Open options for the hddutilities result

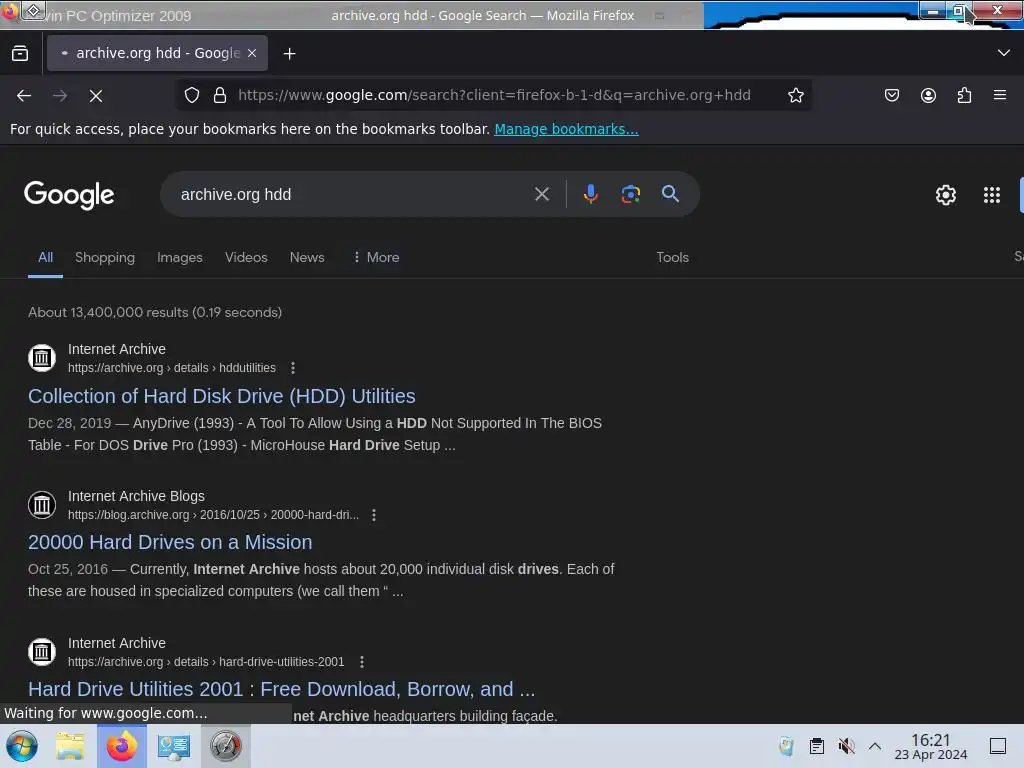pyautogui.click(x=293, y=368)
